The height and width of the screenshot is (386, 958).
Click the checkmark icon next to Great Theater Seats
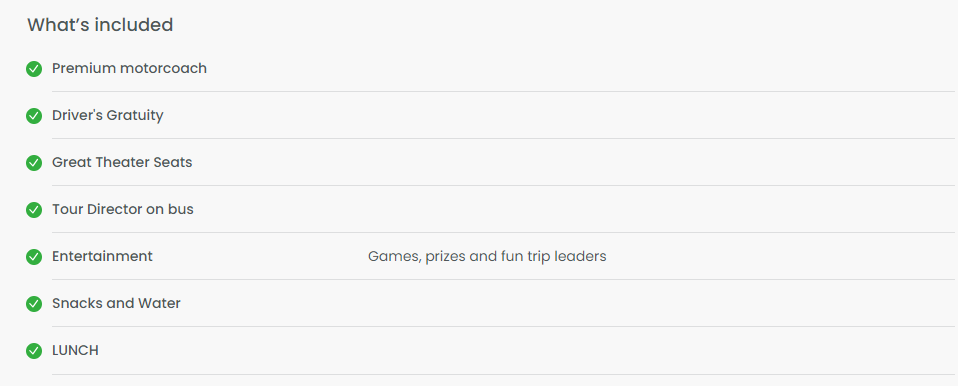(34, 163)
